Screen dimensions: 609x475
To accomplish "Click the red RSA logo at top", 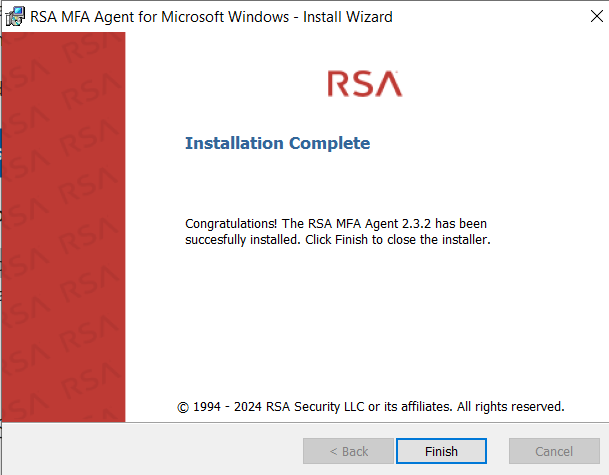I will (x=364, y=84).
